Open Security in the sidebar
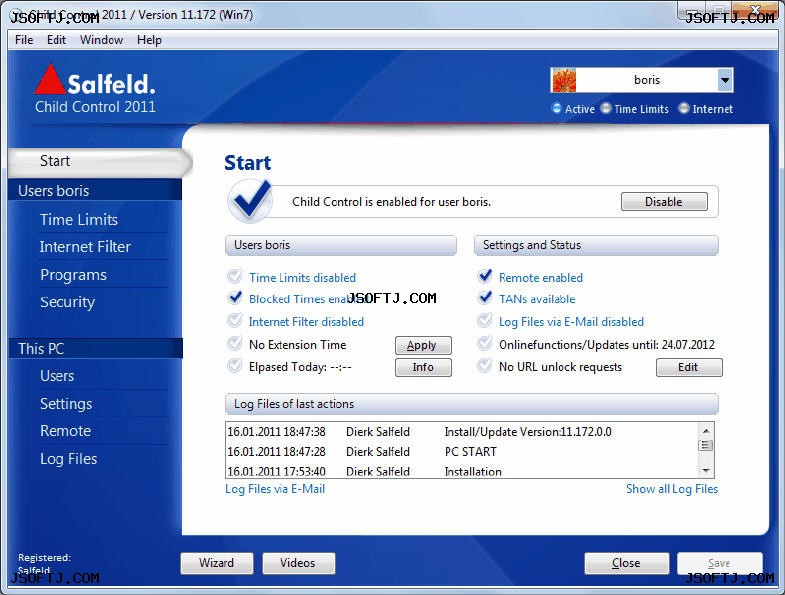Viewport: 785px width, 595px height. pyautogui.click(x=67, y=302)
